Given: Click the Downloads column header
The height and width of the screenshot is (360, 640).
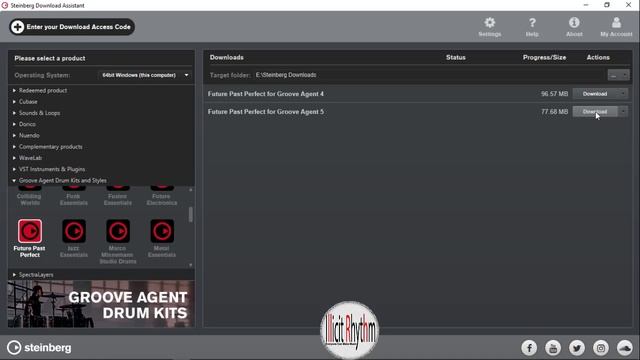Looking at the screenshot, I should 227,58.
